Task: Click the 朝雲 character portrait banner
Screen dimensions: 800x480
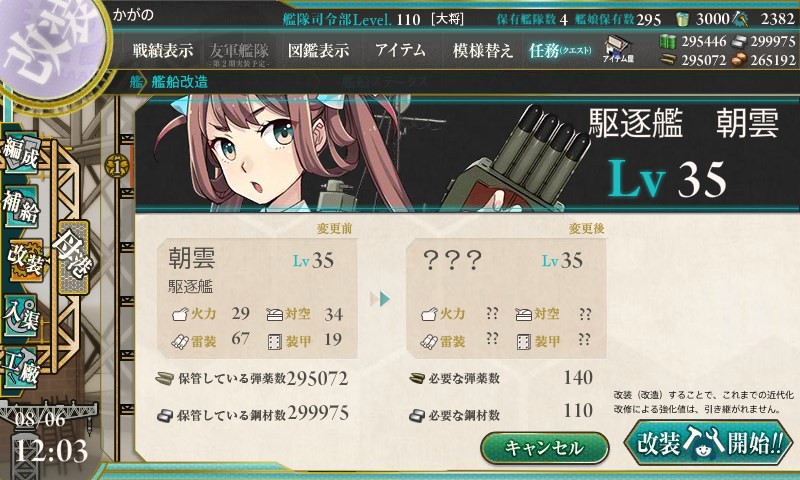Action: (x=466, y=153)
